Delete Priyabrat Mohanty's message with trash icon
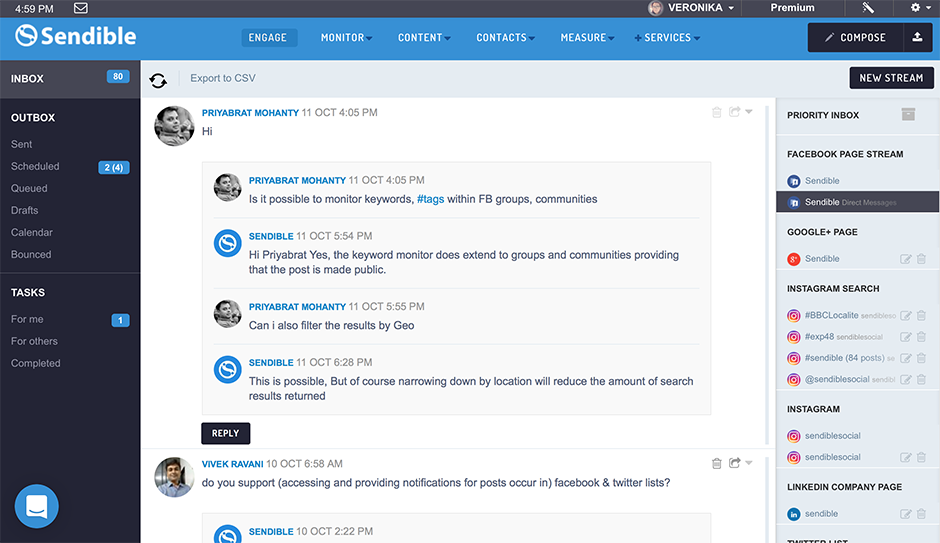 (x=716, y=112)
